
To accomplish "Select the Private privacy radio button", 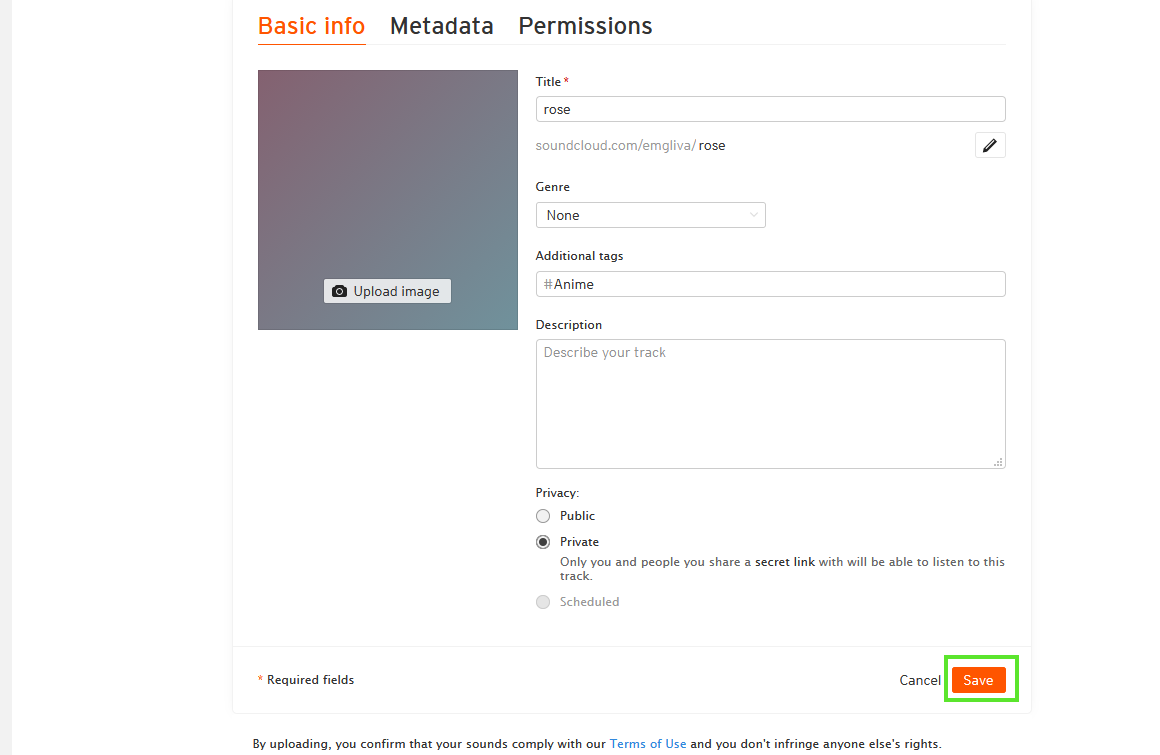I will (543, 542).
